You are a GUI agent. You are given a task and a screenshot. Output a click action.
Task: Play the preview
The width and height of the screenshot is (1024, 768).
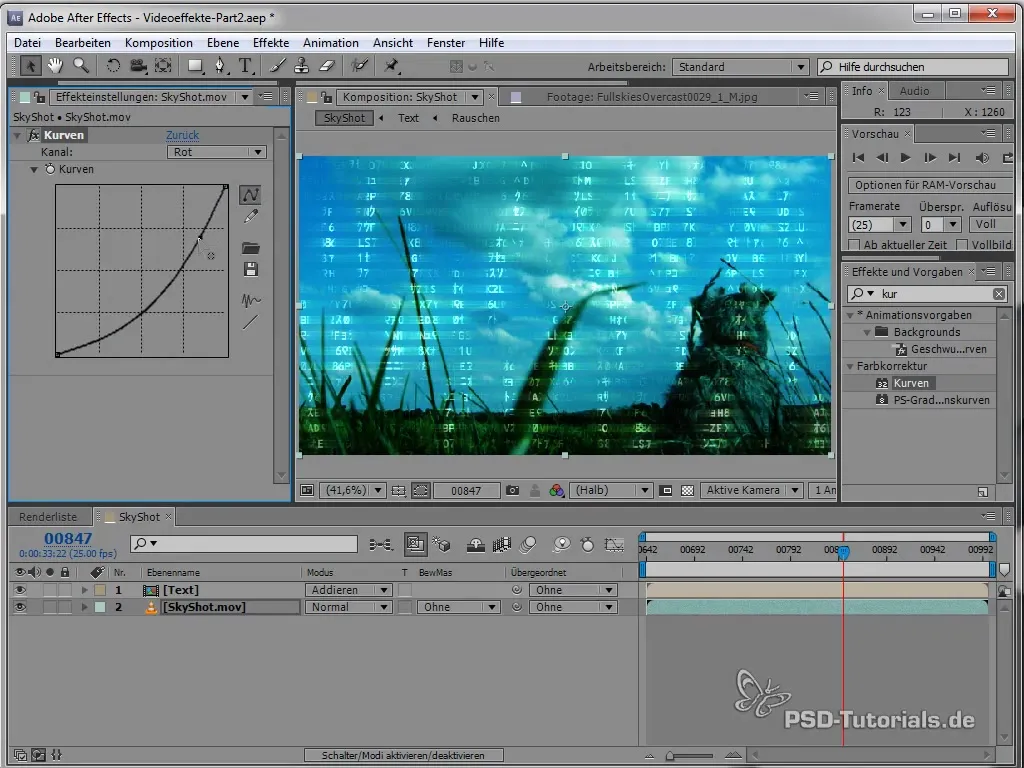905,157
